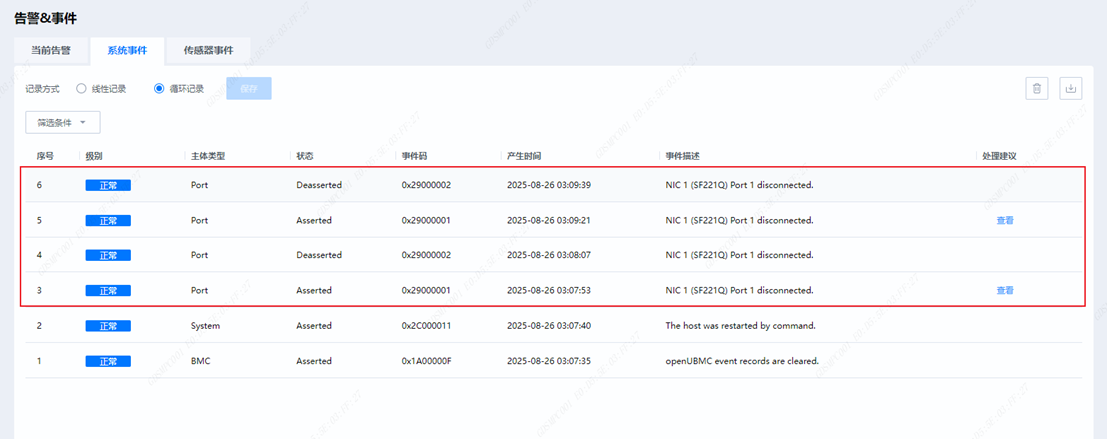Select the 循环记录 radio button
The width and height of the screenshot is (1107, 439).
[159, 88]
